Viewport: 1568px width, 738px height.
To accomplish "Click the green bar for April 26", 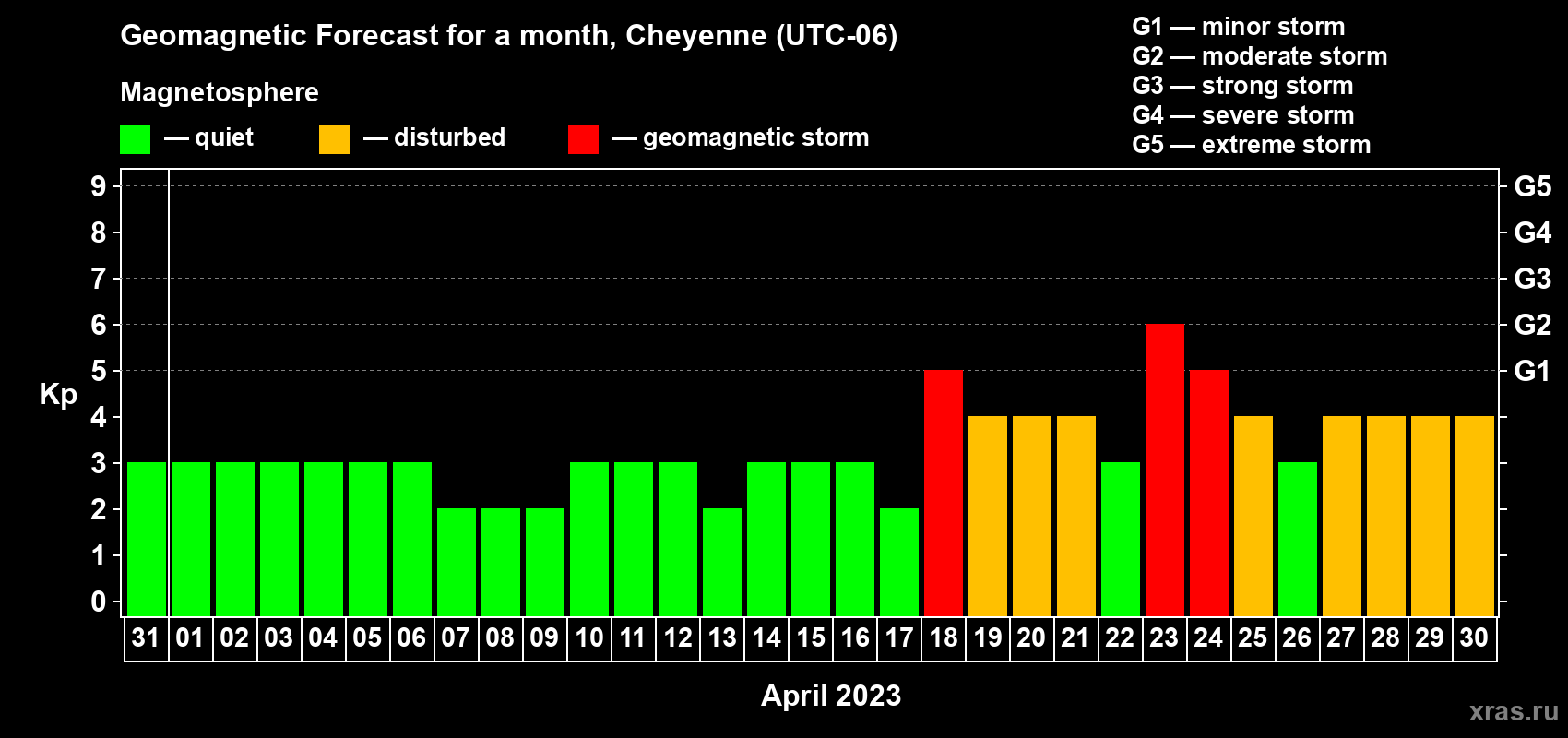I will pos(1298,539).
